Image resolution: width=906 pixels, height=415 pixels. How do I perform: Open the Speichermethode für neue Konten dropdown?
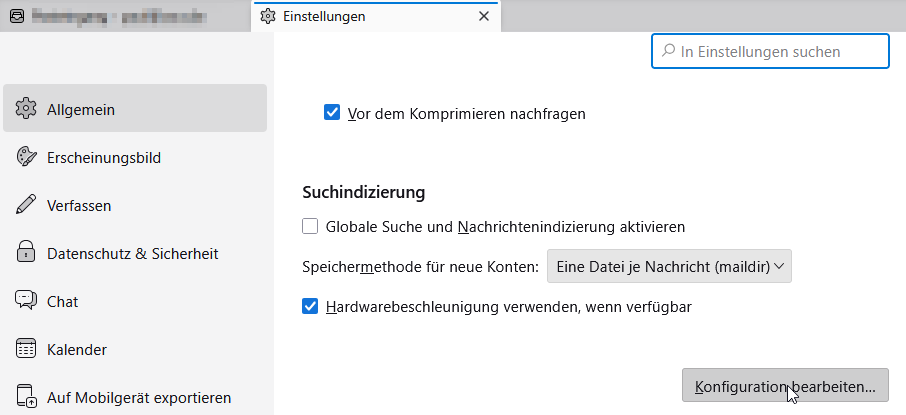tap(669, 266)
